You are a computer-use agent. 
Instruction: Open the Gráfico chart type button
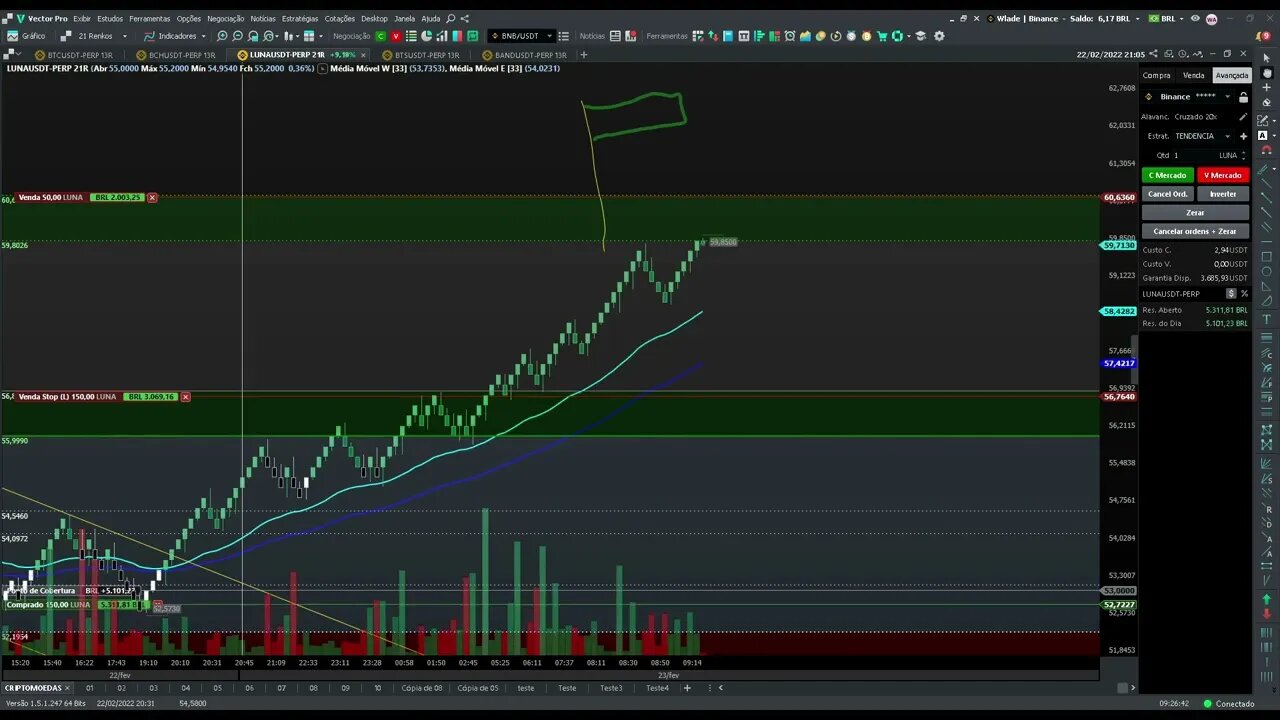click(x=27, y=36)
